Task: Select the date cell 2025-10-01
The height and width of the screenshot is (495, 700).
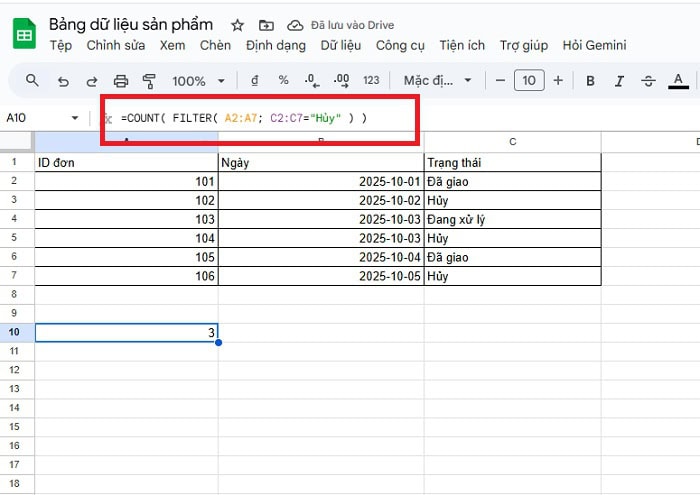Action: pyautogui.click(x=321, y=182)
